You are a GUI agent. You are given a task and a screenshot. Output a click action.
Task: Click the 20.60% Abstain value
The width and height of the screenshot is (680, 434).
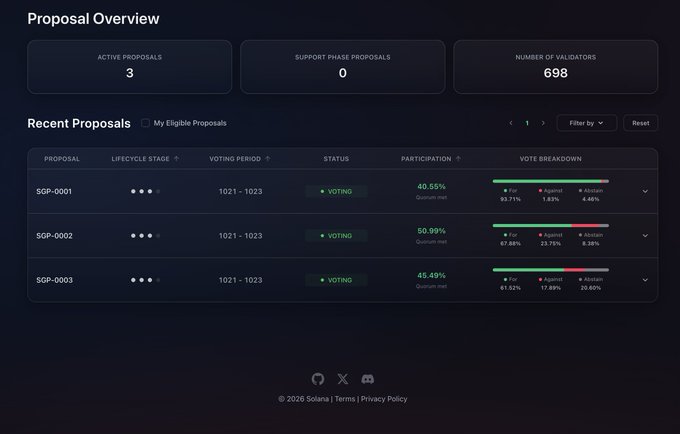coord(591,287)
